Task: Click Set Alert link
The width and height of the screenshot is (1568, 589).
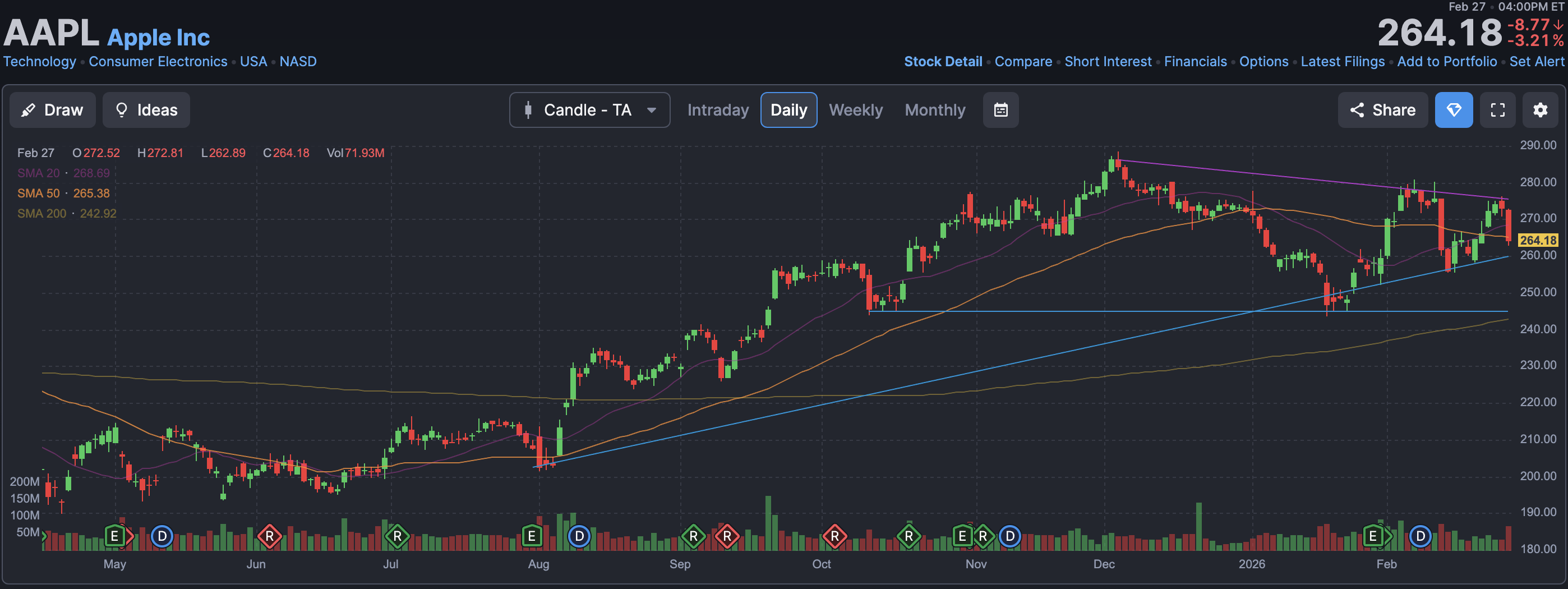Action: [x=1537, y=62]
